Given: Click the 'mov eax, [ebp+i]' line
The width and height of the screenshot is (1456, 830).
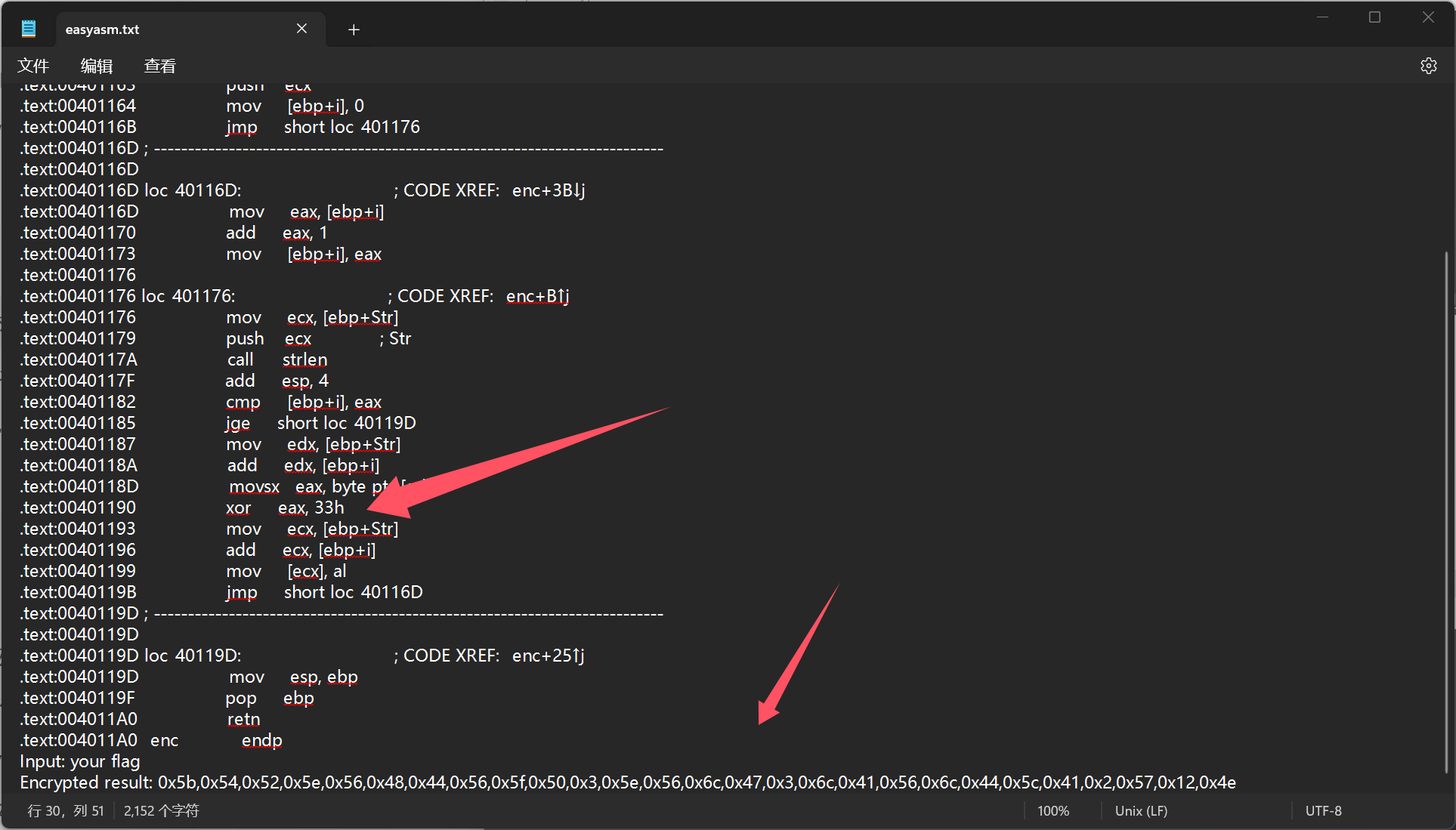Looking at the screenshot, I should (202, 211).
